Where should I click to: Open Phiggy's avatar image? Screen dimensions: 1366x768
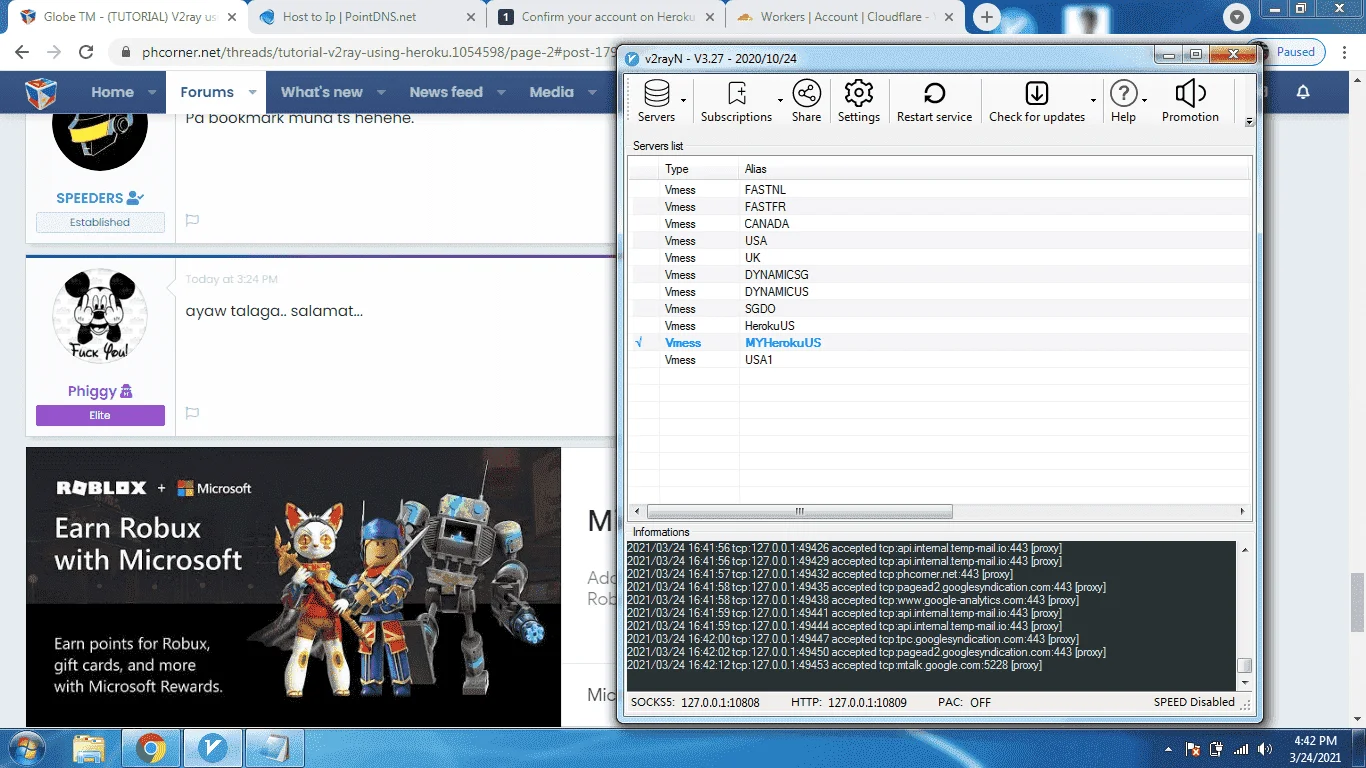click(x=100, y=316)
